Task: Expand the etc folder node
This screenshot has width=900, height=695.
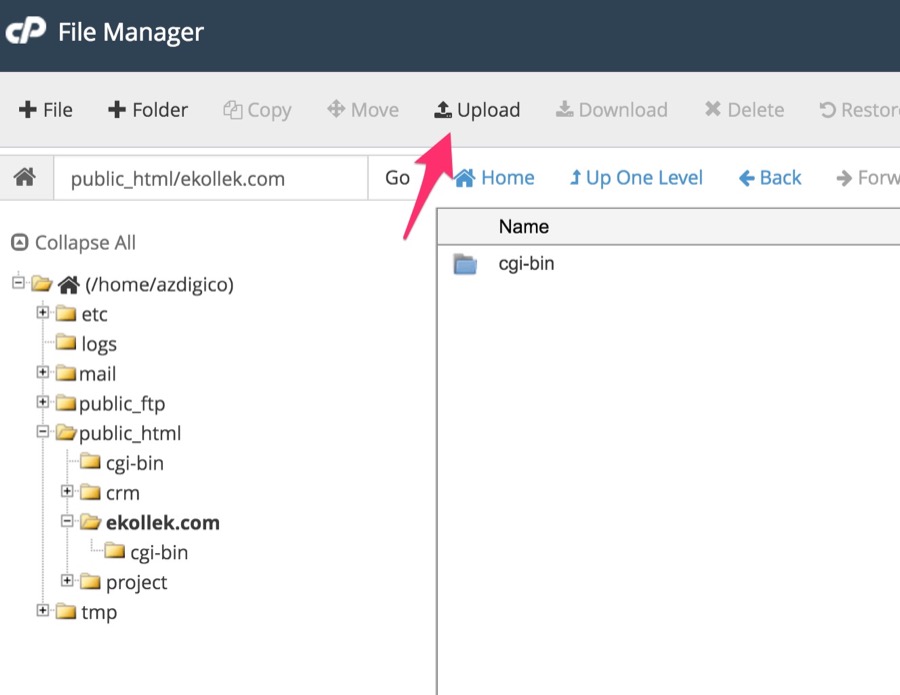Action: pyautogui.click(x=42, y=312)
